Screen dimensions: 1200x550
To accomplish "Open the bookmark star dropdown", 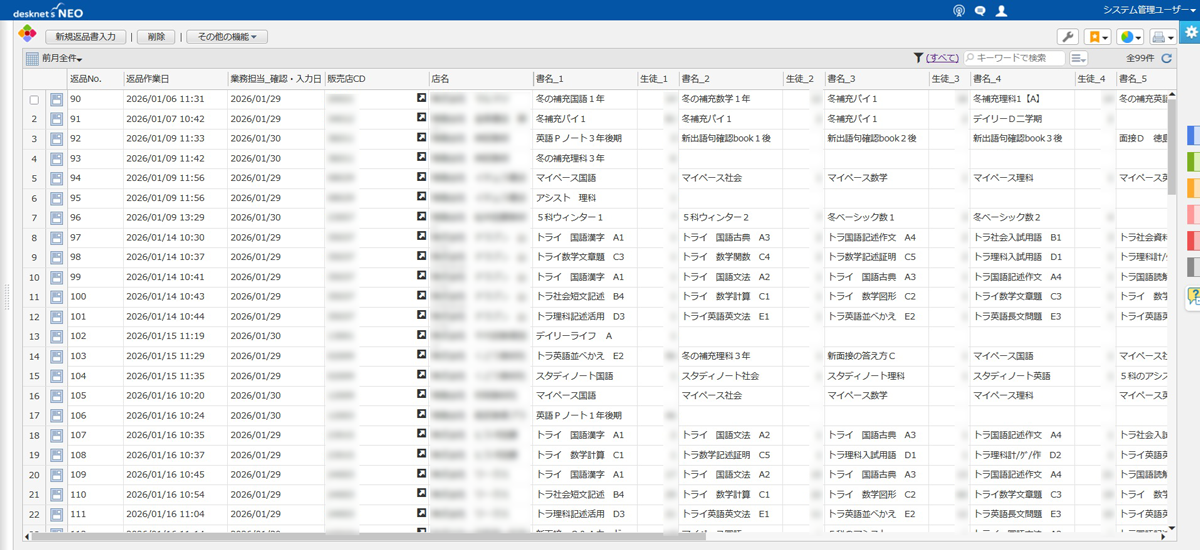I will tap(1097, 37).
